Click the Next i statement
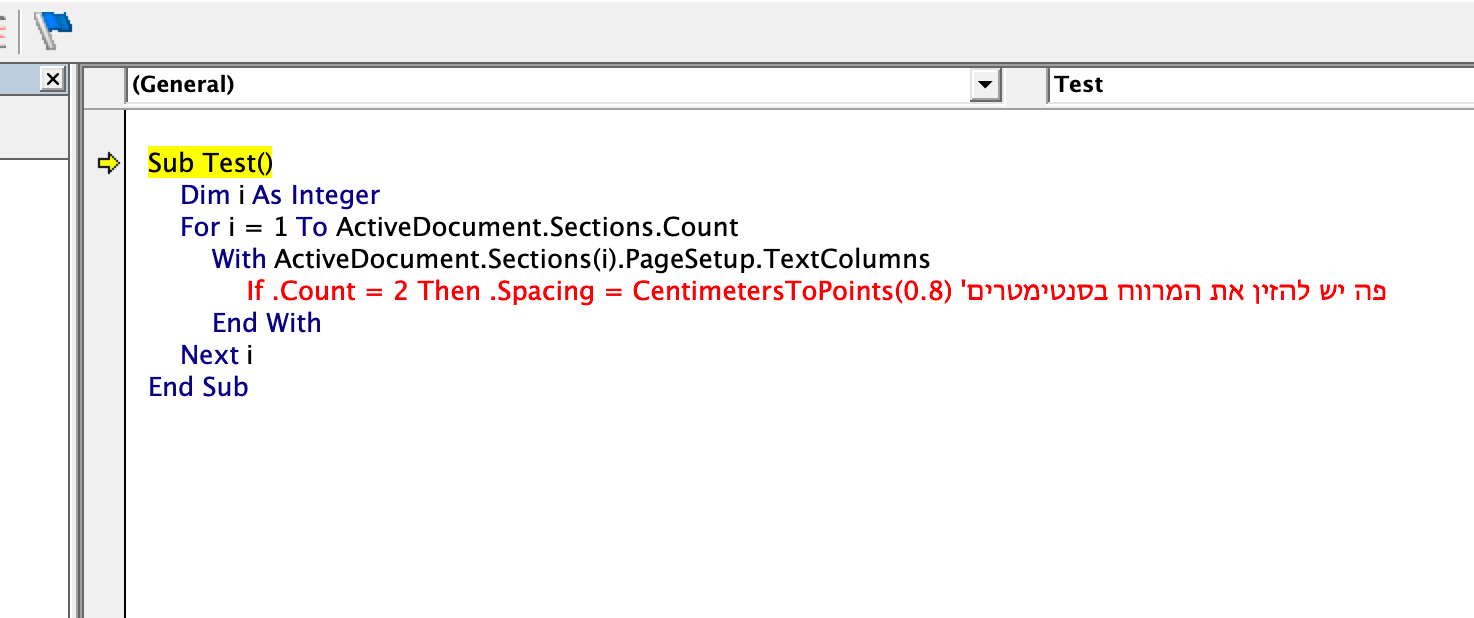The width and height of the screenshot is (1474, 618). click(216, 355)
